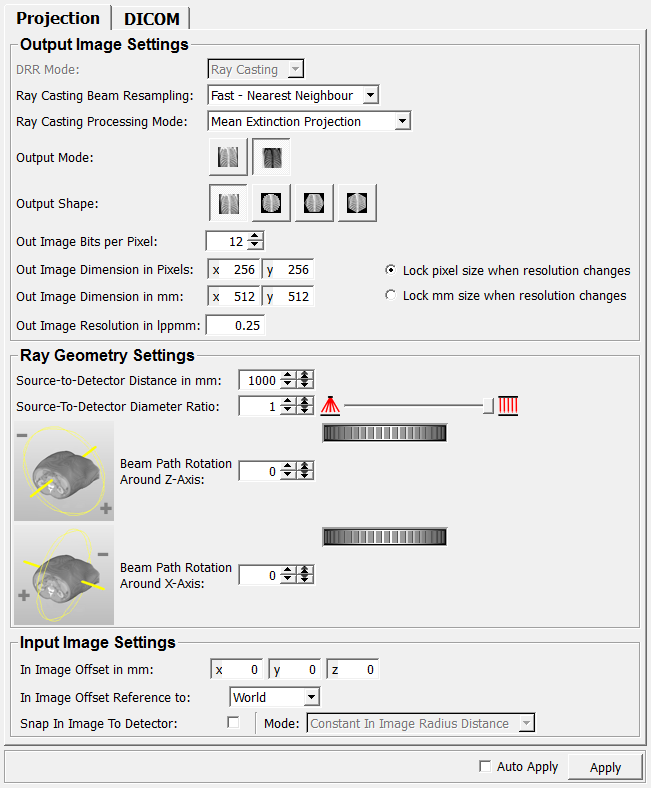This screenshot has width=651, height=788.
Task: Select Lock mm size when resolution changes
Action: pyautogui.click(x=391, y=296)
